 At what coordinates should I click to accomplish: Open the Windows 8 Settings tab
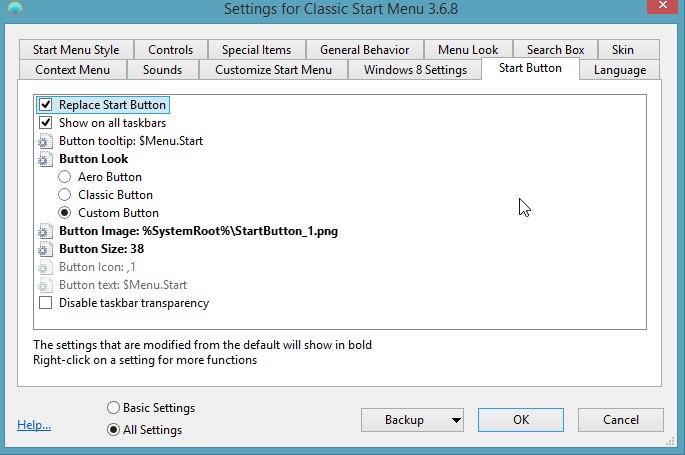[x=414, y=70]
